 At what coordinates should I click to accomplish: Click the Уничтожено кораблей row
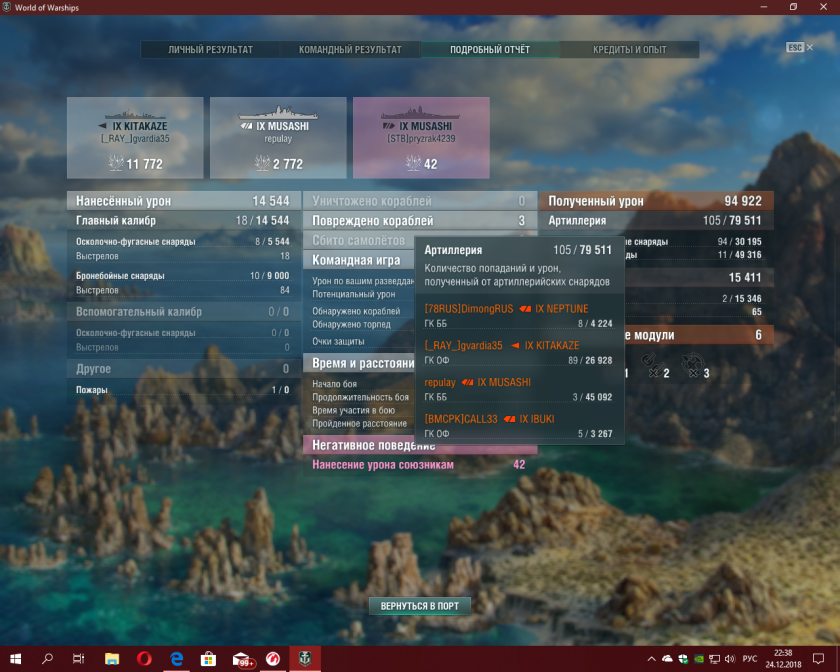tap(420, 201)
